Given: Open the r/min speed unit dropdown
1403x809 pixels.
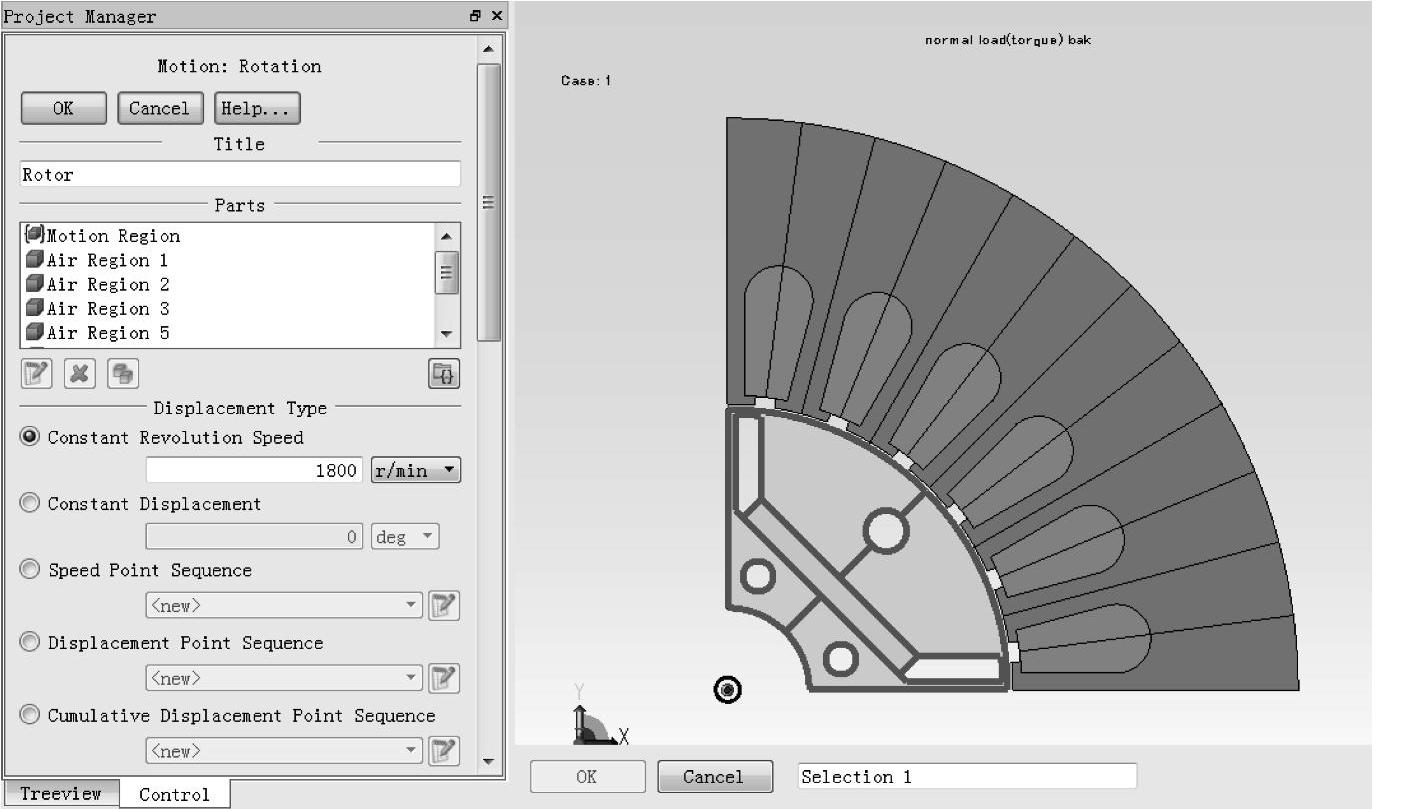Looking at the screenshot, I should pos(415,470).
